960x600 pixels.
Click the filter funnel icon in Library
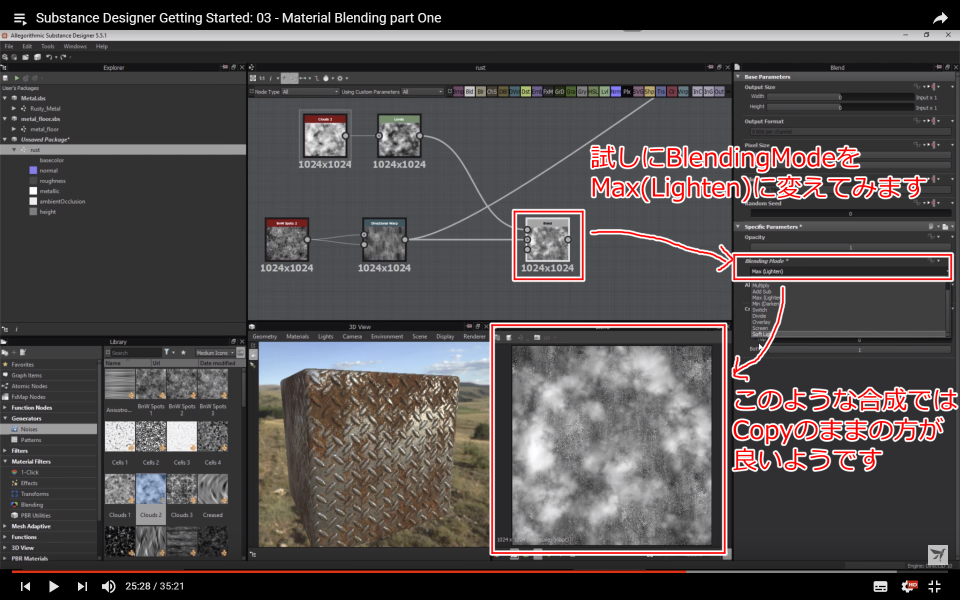166,352
